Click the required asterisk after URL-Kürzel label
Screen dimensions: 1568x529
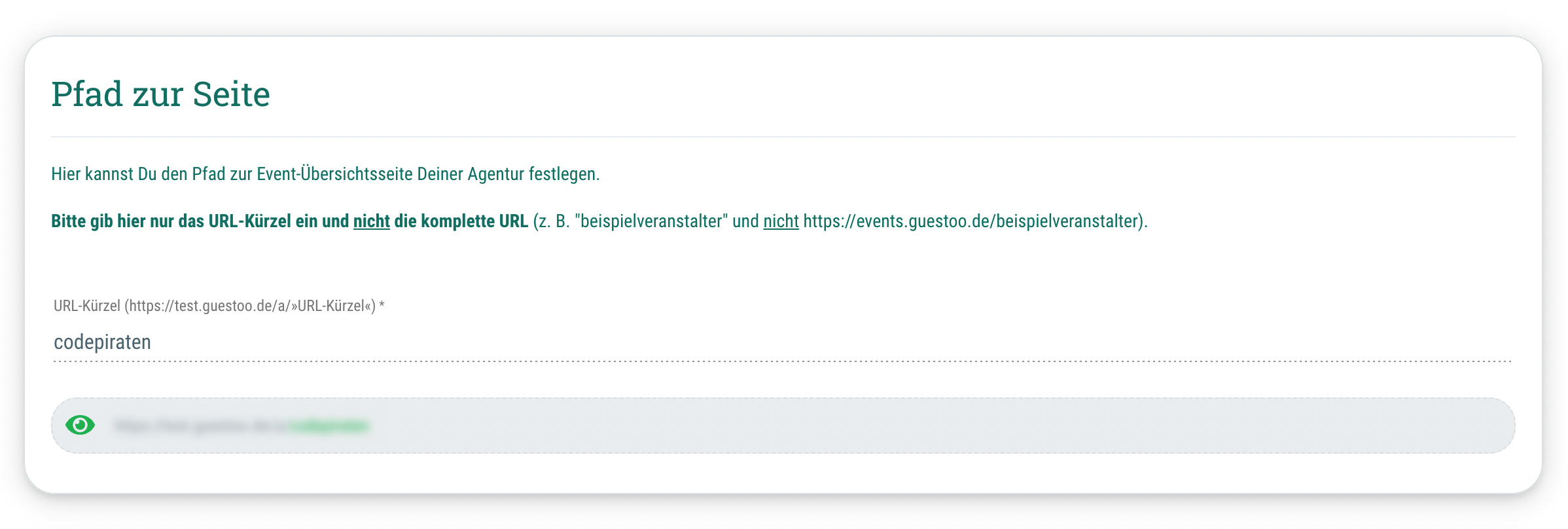pos(382,304)
